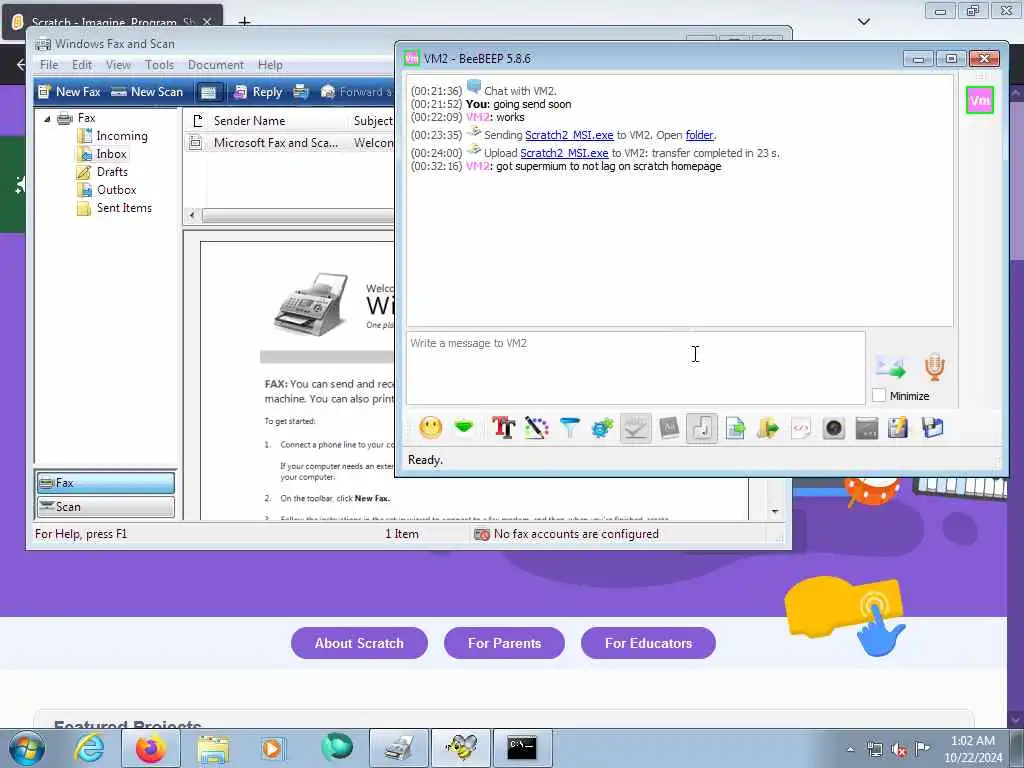The width and height of the screenshot is (1024, 768).
Task: Click the New Fax toolbar button
Action: pyautogui.click(x=69, y=92)
